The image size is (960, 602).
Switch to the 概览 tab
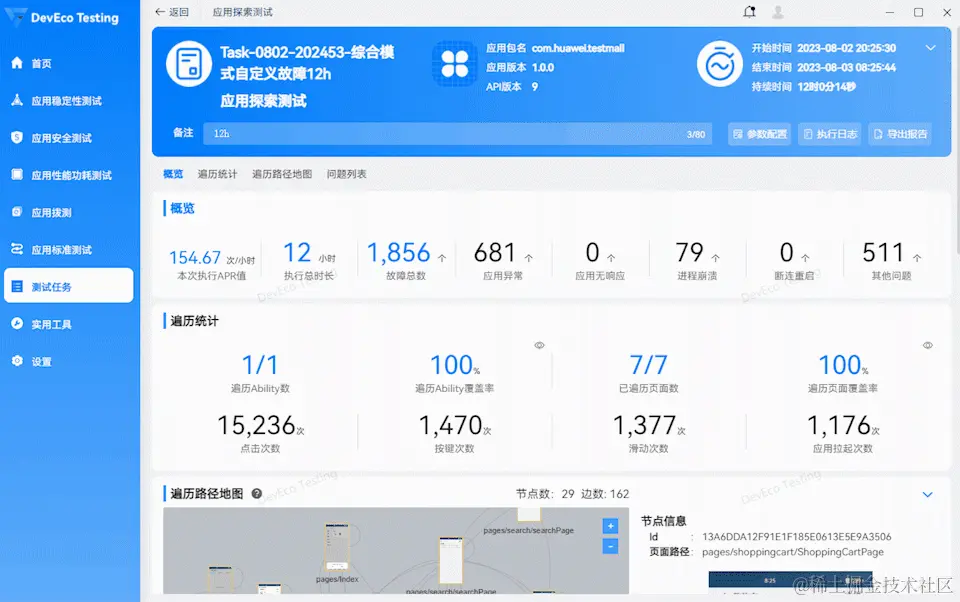click(173, 174)
